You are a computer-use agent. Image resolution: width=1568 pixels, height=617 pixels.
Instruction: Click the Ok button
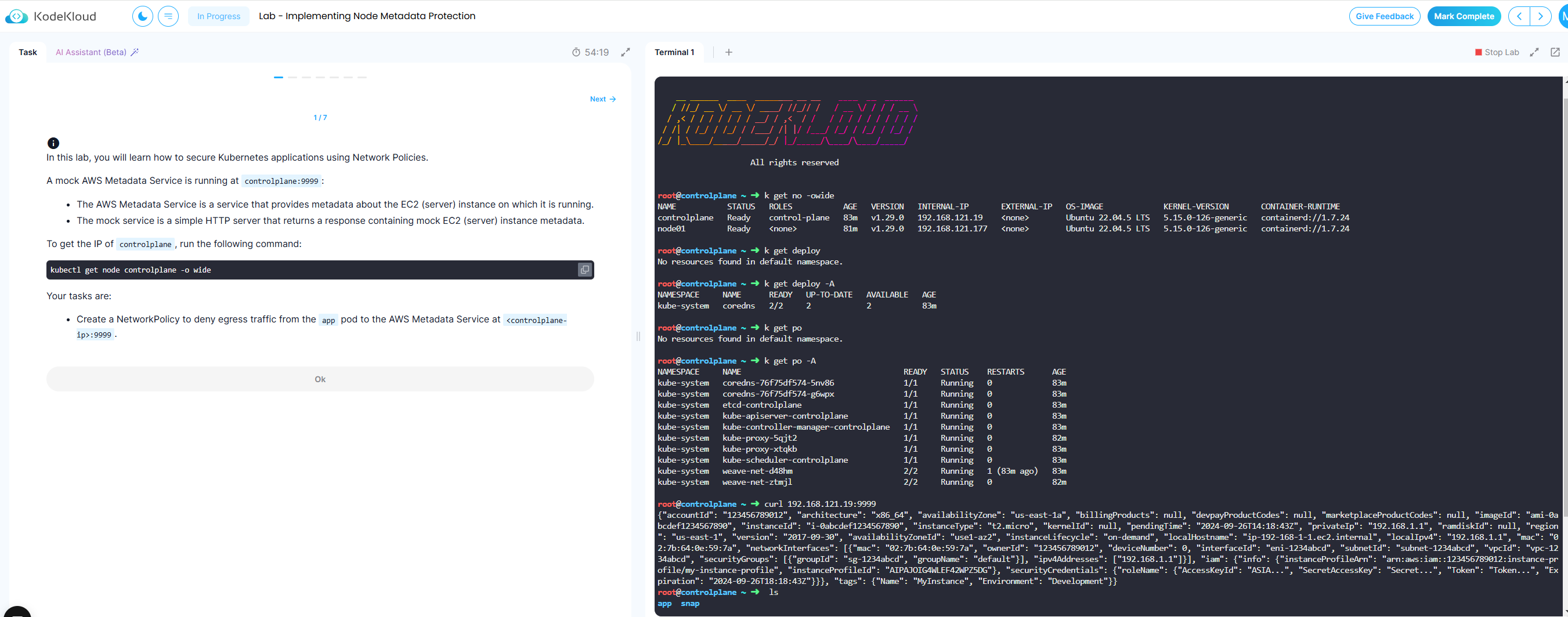[320, 379]
